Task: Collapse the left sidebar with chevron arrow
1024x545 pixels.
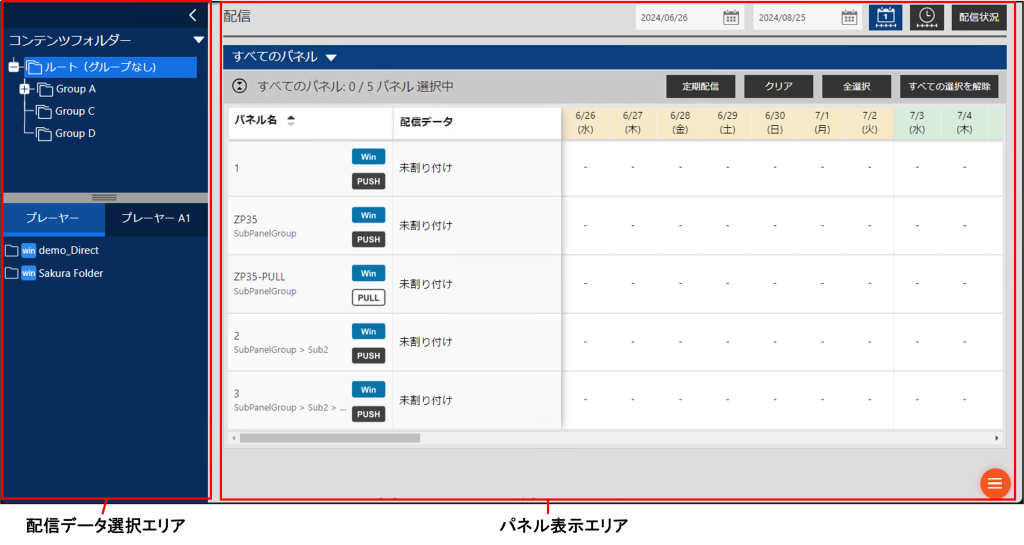Action: point(193,15)
